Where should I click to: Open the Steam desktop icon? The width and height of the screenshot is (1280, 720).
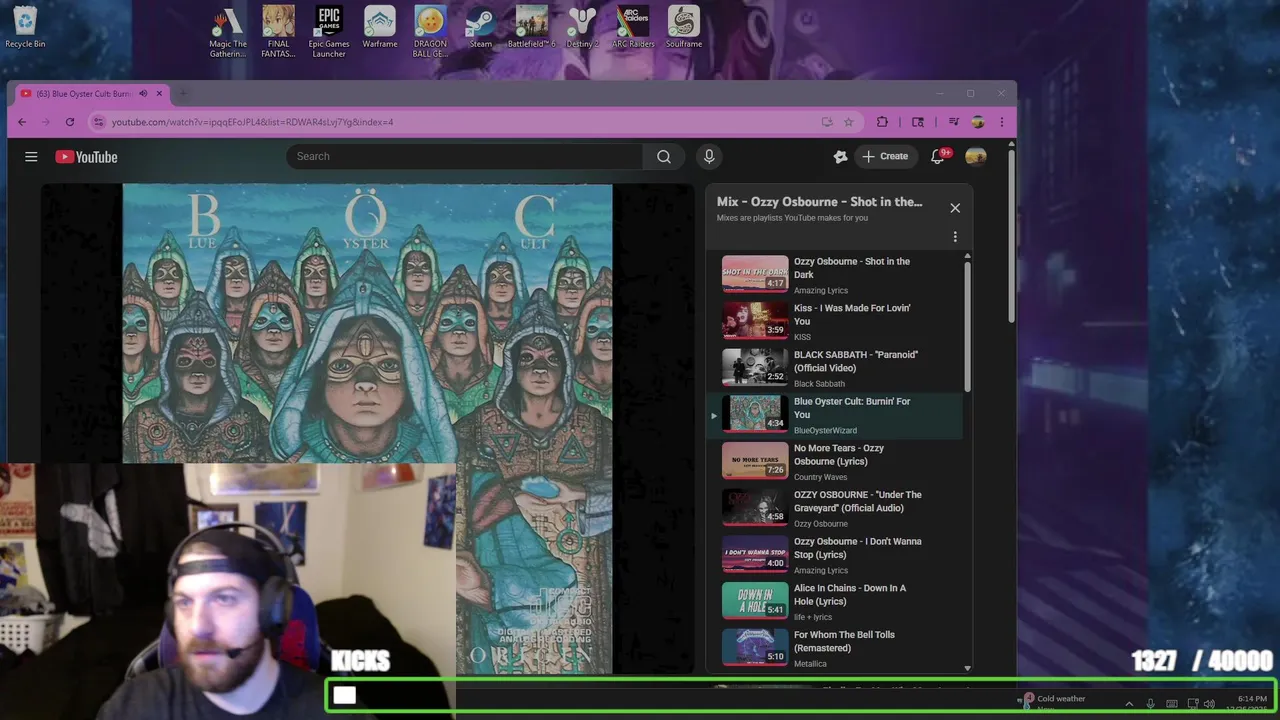(x=481, y=27)
